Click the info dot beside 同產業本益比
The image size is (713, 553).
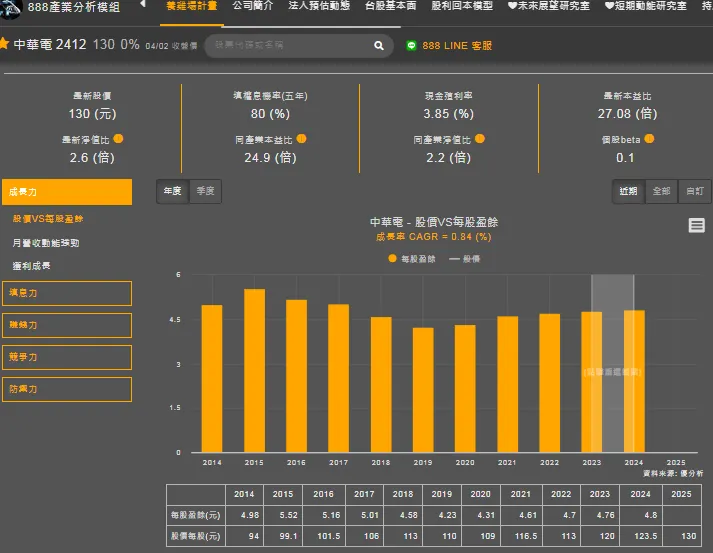click(301, 138)
